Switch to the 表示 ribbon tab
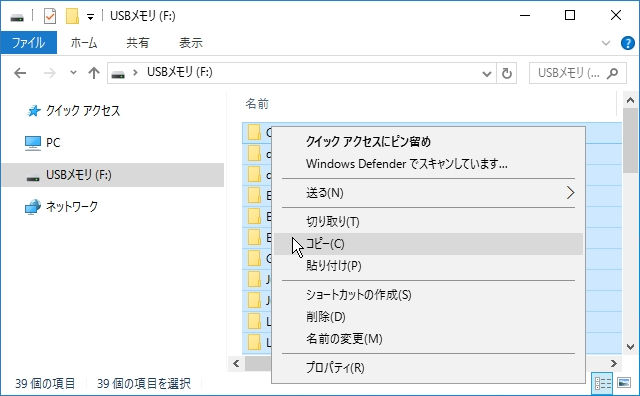 click(x=191, y=42)
